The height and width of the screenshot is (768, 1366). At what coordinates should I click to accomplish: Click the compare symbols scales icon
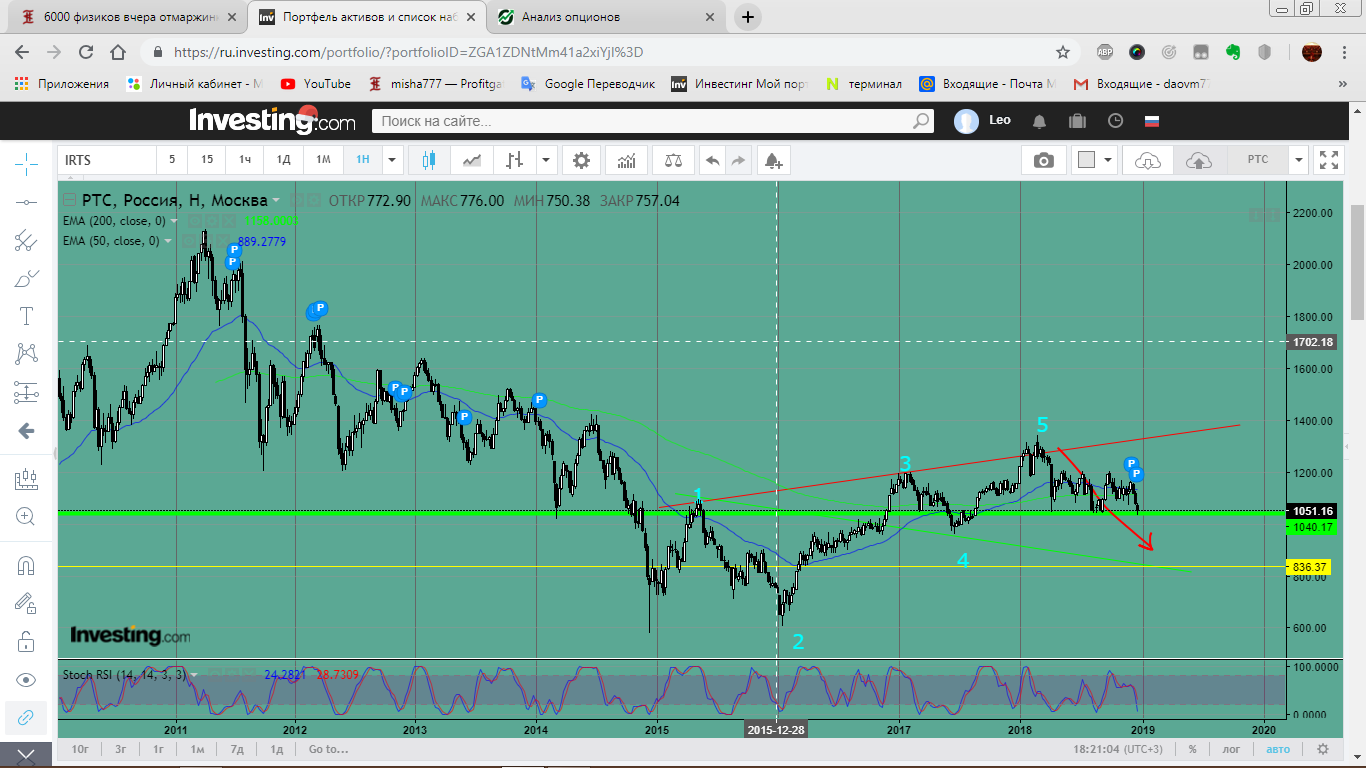click(x=675, y=160)
